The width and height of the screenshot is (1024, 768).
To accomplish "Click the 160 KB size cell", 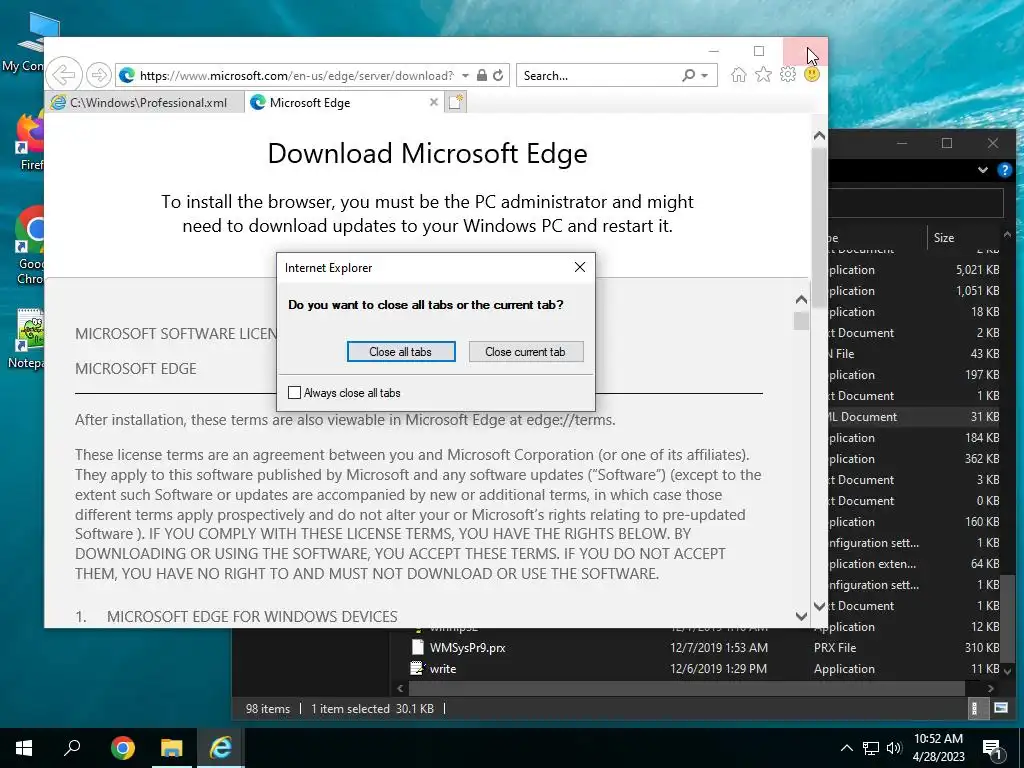I will click(982, 522).
